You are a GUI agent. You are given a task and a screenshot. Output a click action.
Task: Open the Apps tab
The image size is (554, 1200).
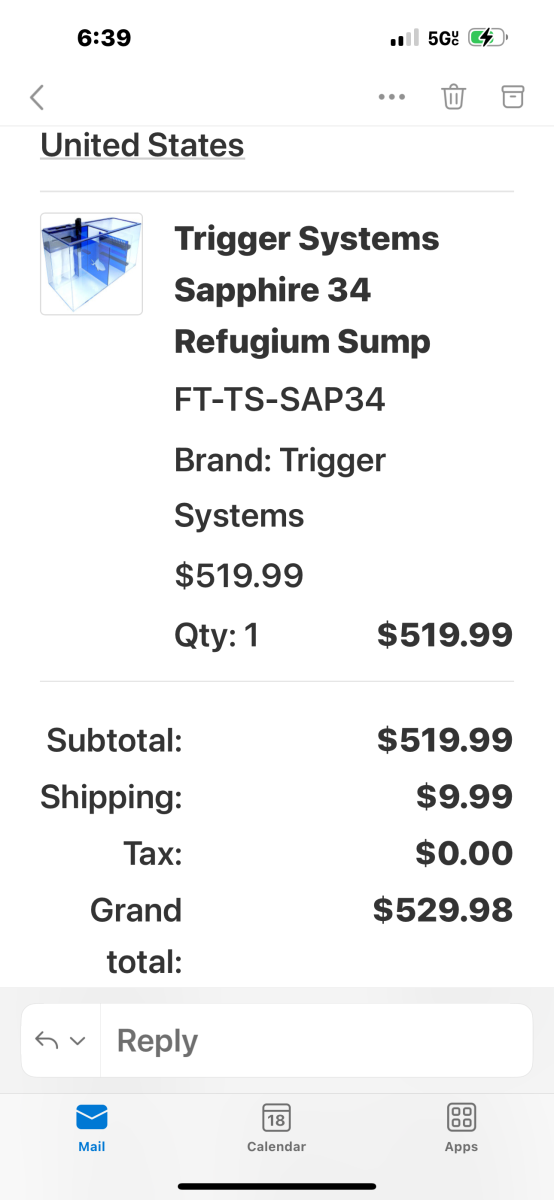pyautogui.click(x=461, y=1128)
